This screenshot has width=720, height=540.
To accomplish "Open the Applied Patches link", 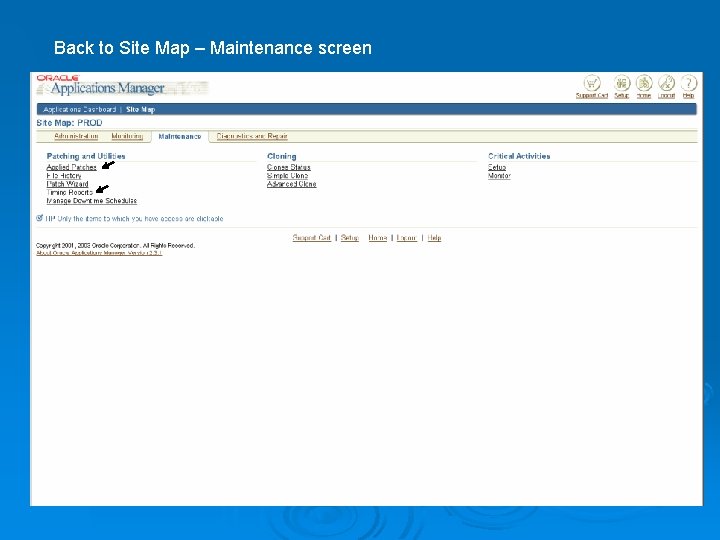I will click(72, 167).
